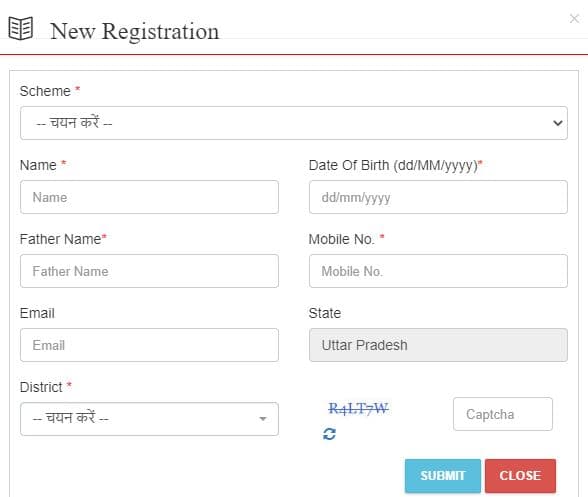Select the Father Name text box

(x=149, y=271)
